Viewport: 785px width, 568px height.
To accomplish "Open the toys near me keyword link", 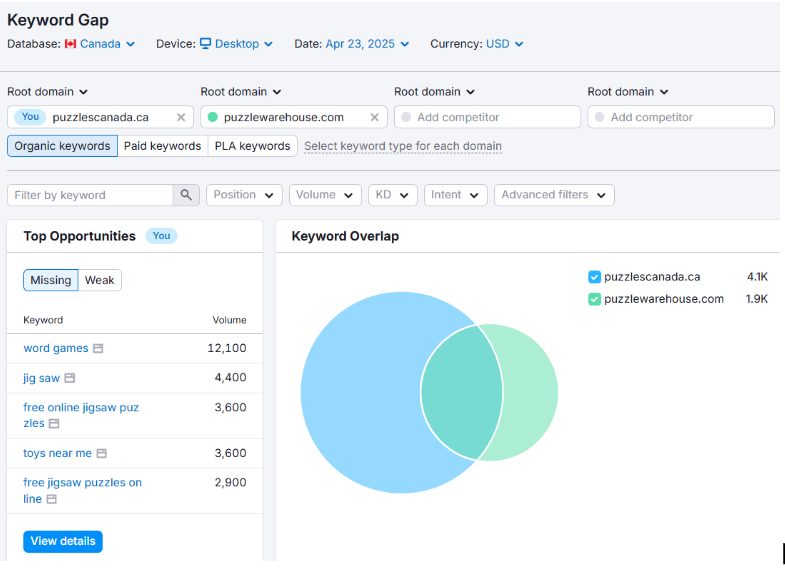I will tap(57, 453).
